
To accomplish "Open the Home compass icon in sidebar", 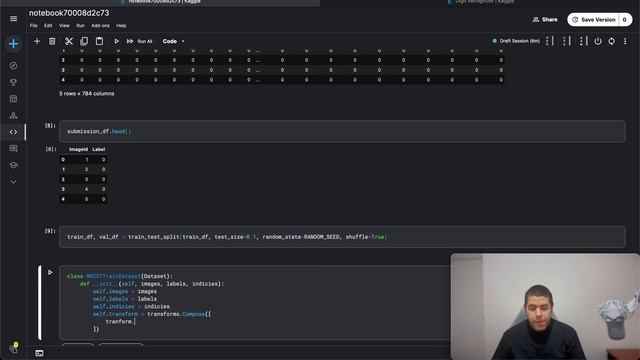I will pyautogui.click(x=13, y=65).
